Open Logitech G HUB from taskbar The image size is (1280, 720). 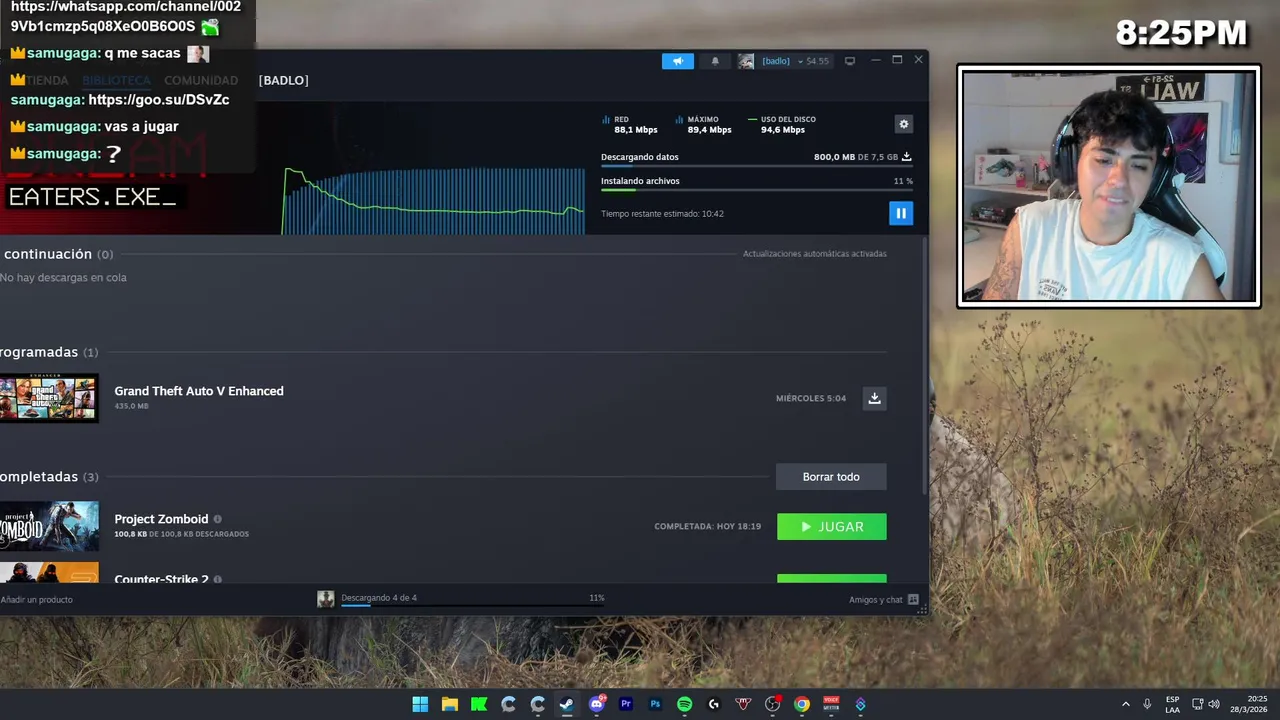pyautogui.click(x=714, y=704)
